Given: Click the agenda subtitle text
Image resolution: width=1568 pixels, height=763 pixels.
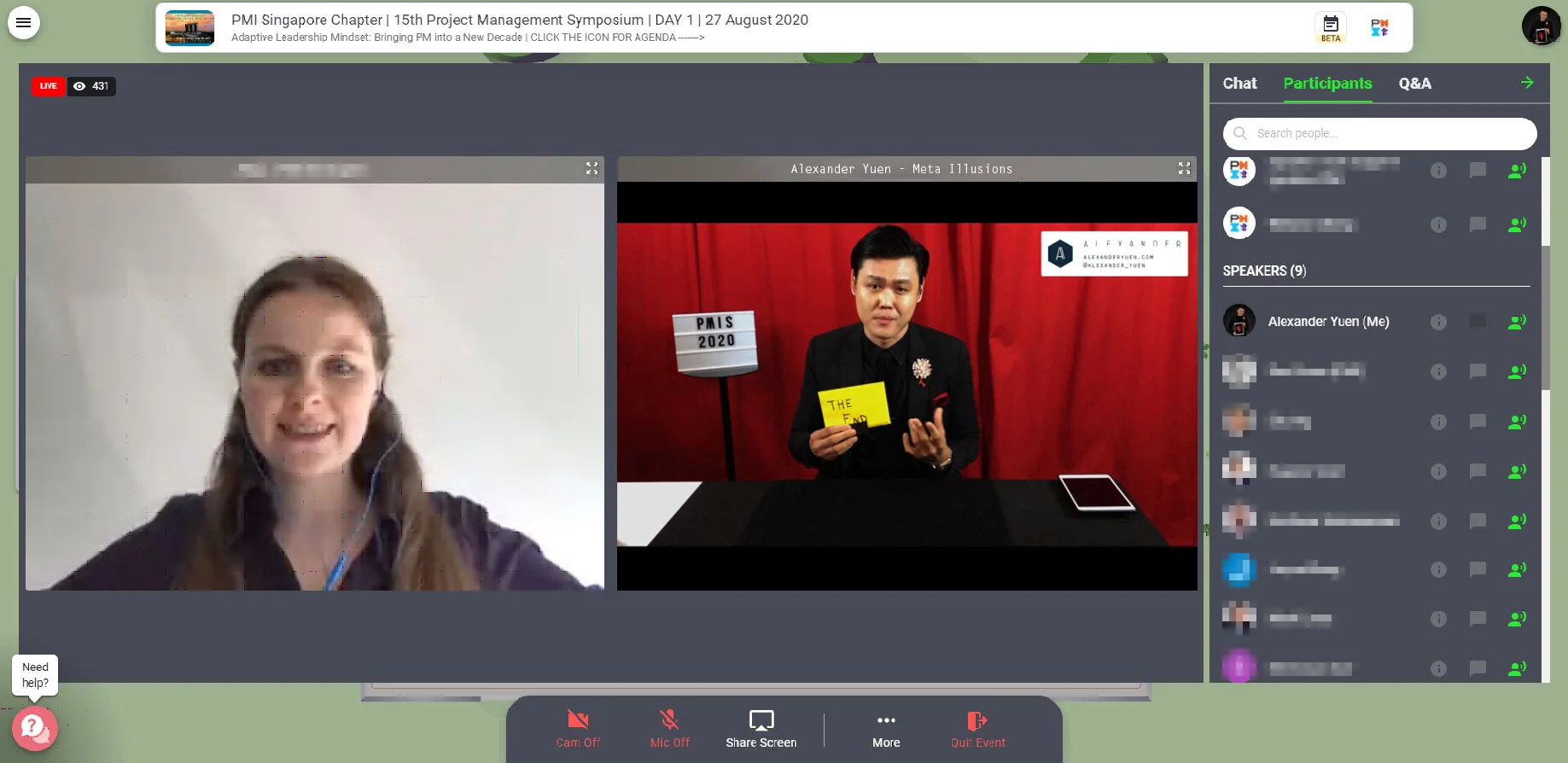Looking at the screenshot, I should click(467, 38).
